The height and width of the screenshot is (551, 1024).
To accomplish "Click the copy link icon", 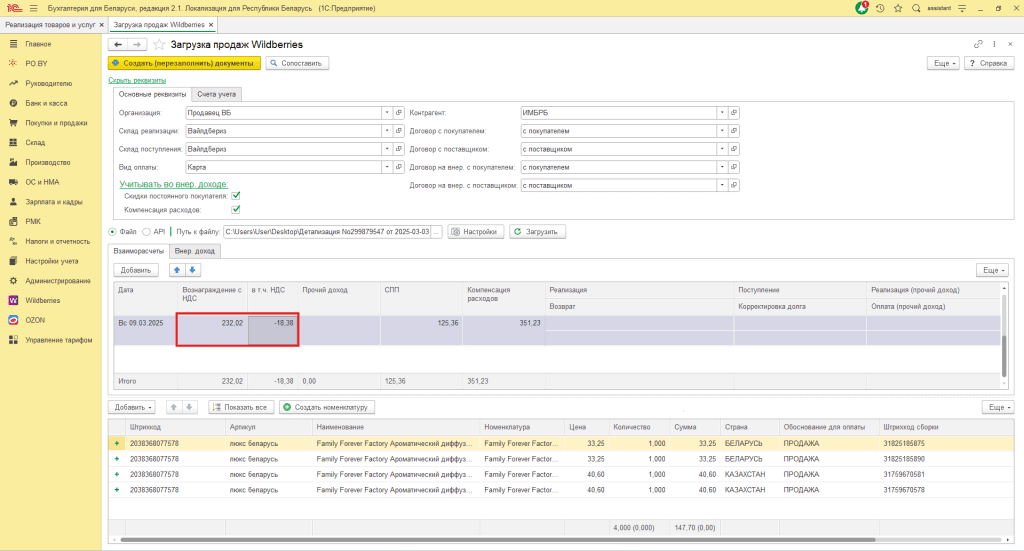I will [x=978, y=45].
